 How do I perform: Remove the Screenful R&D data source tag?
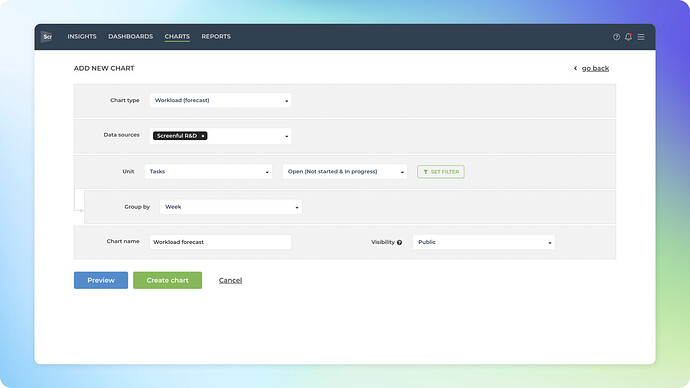click(203, 136)
